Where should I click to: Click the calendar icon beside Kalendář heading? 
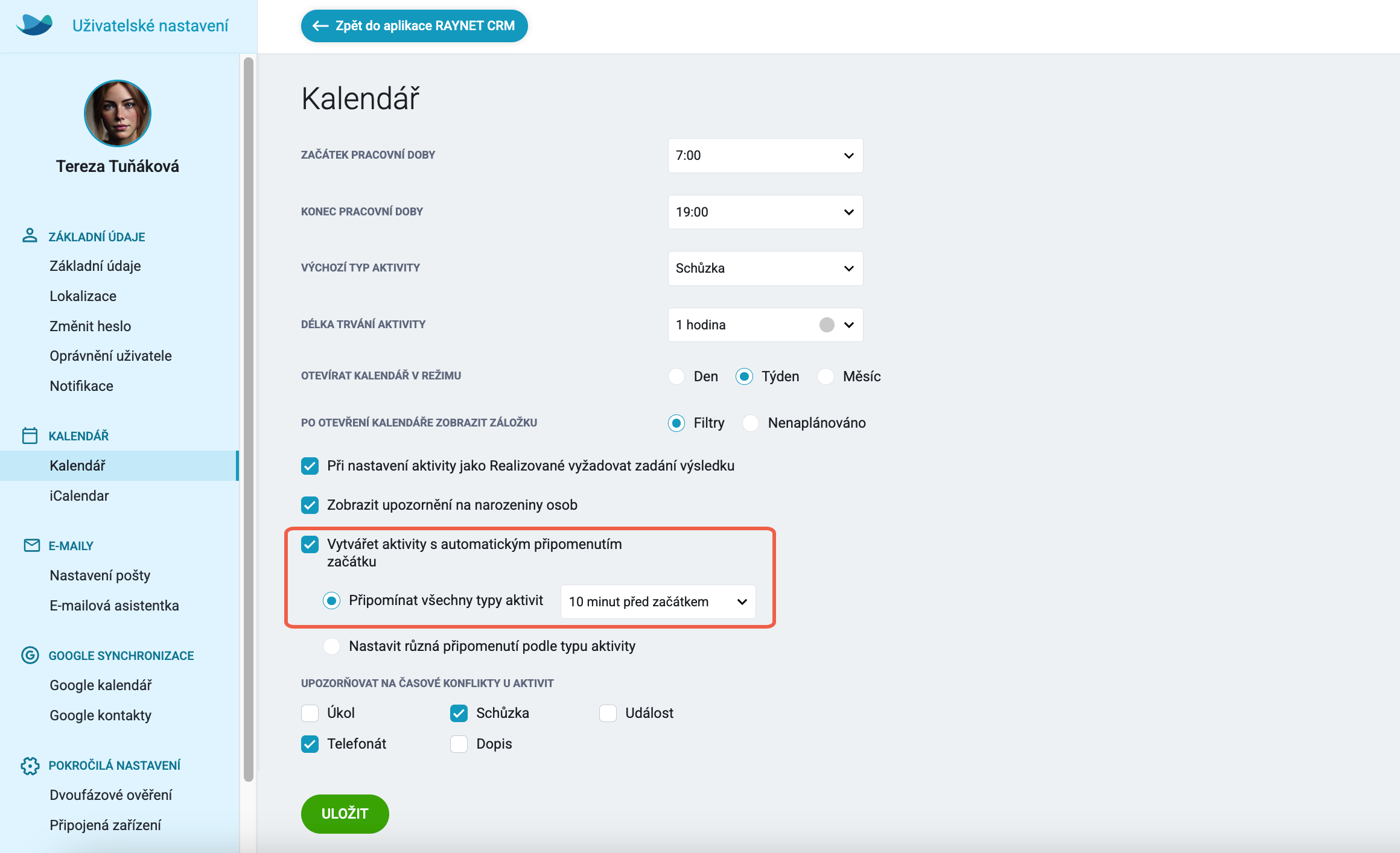[30, 436]
